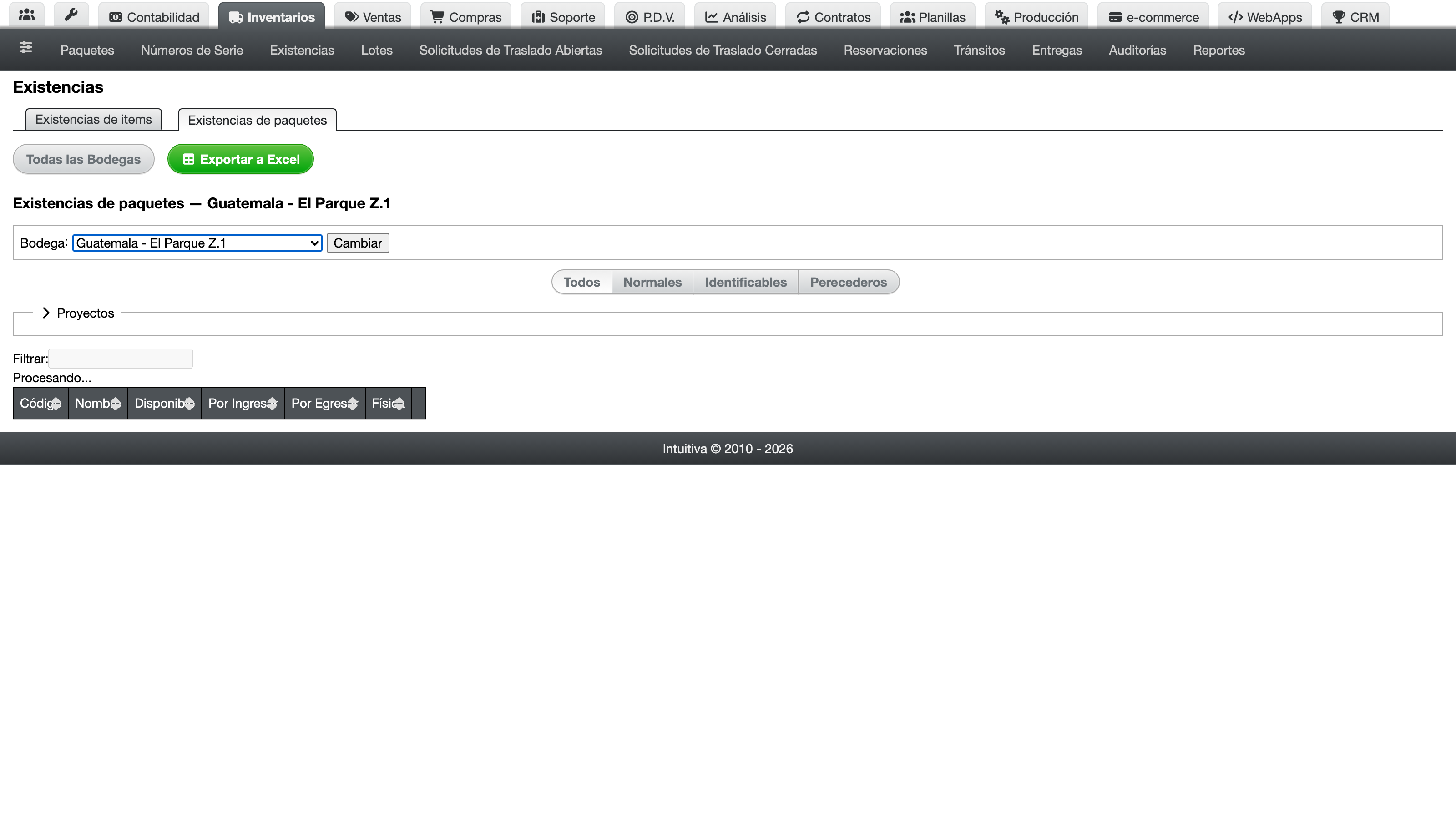Open the CRM module tab
The image size is (1456, 819).
pyautogui.click(x=1355, y=16)
